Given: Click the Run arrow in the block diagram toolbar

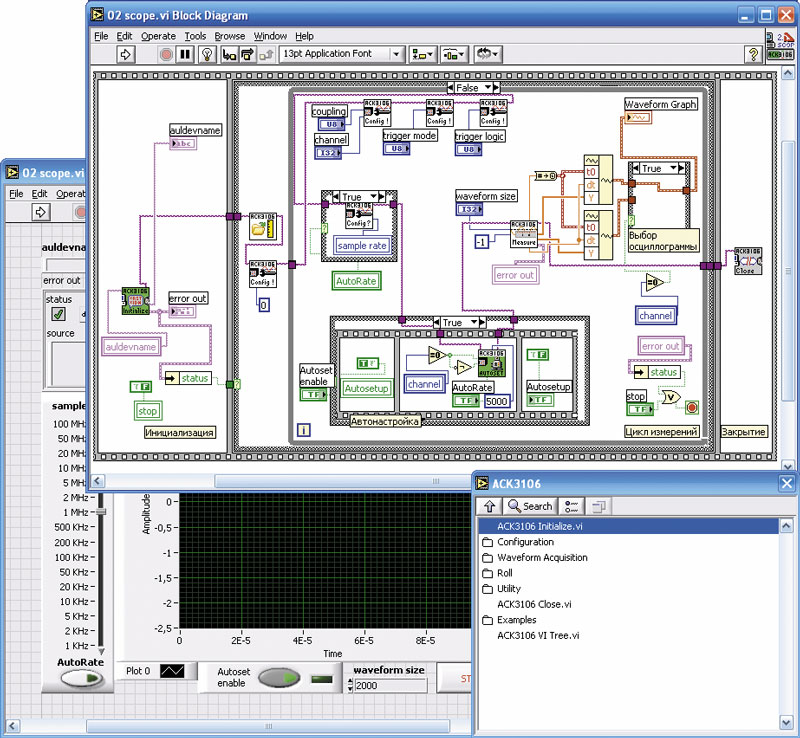Looking at the screenshot, I should point(126,55).
